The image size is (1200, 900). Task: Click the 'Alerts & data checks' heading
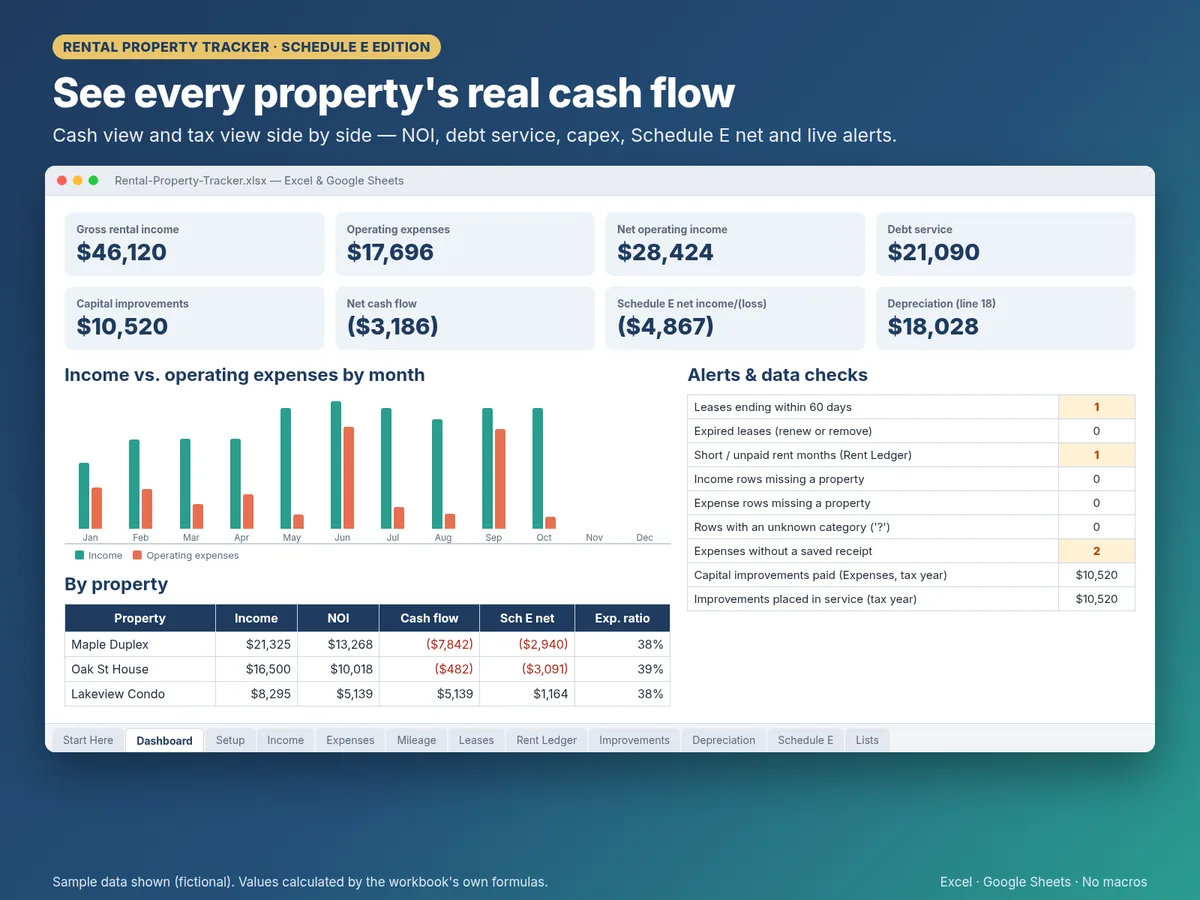778,375
